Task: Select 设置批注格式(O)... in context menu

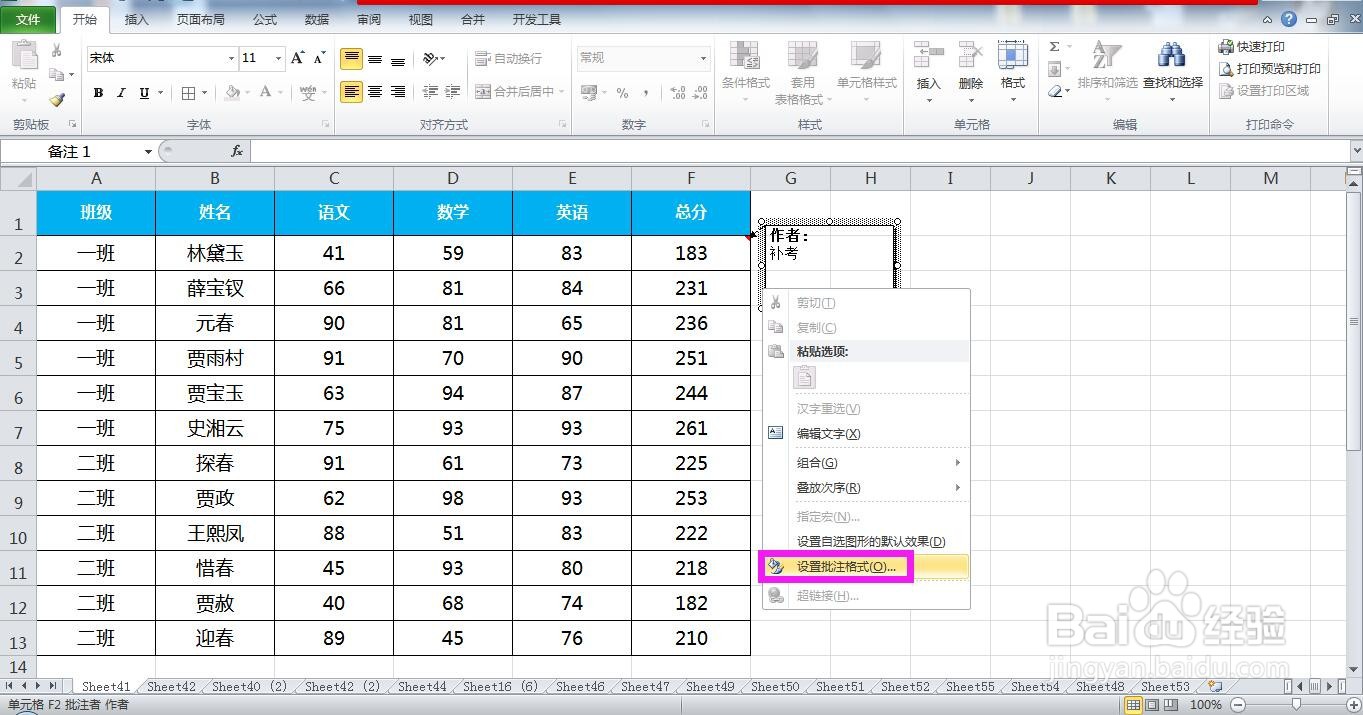Action: [x=866, y=567]
